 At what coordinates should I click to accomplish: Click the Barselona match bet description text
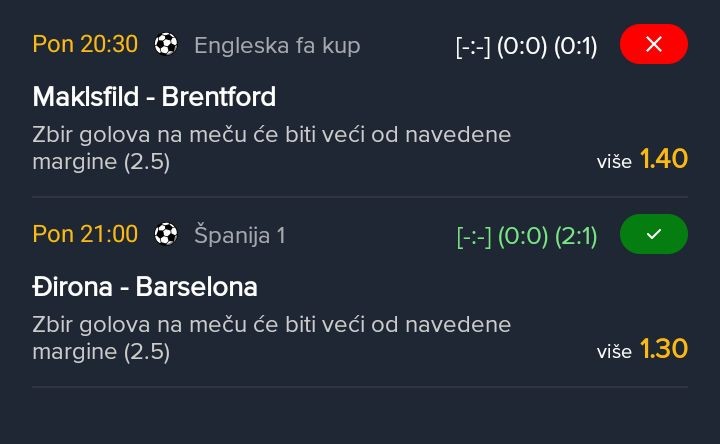(271, 337)
